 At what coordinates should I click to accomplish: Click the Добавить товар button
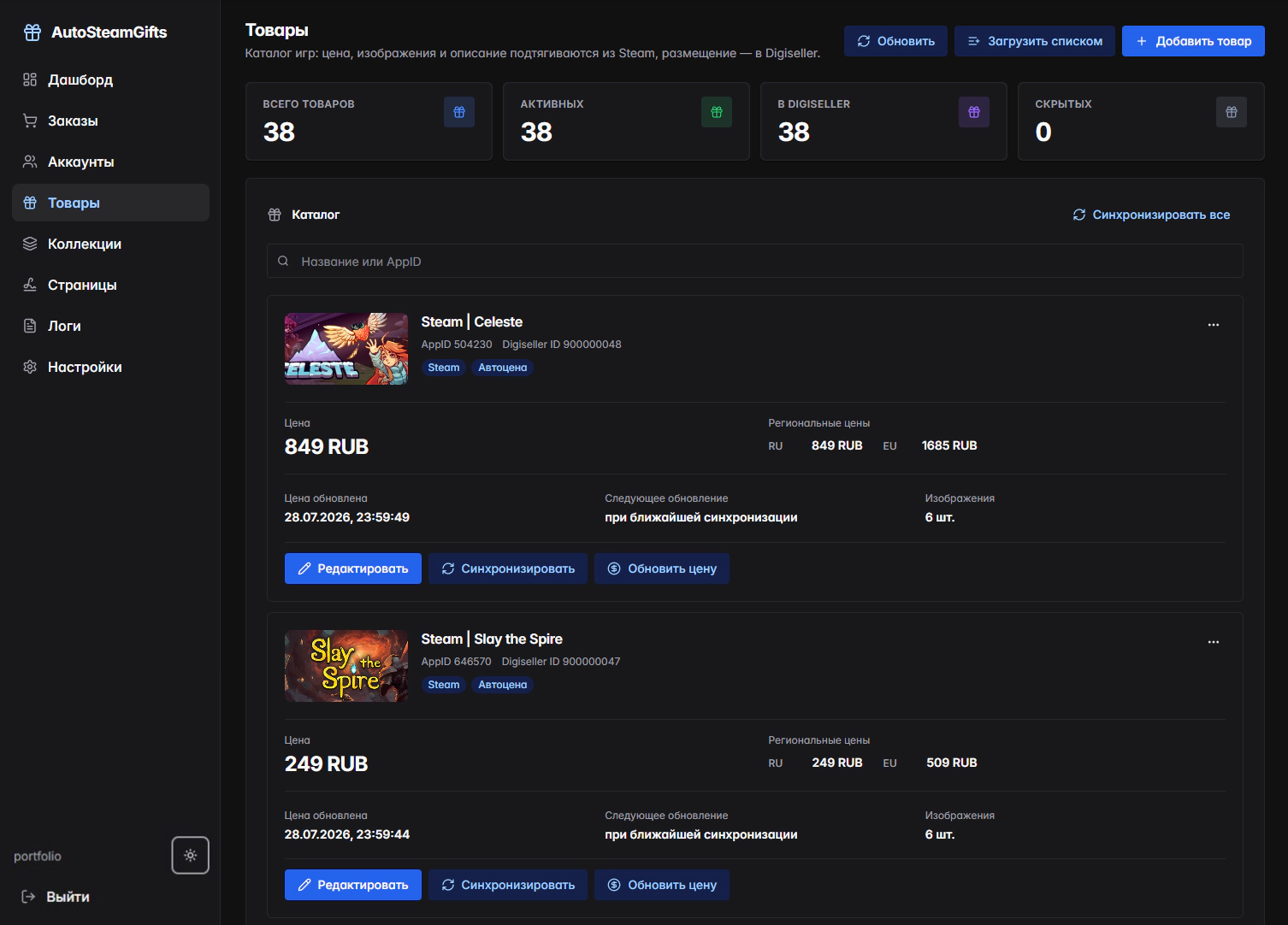point(1193,41)
